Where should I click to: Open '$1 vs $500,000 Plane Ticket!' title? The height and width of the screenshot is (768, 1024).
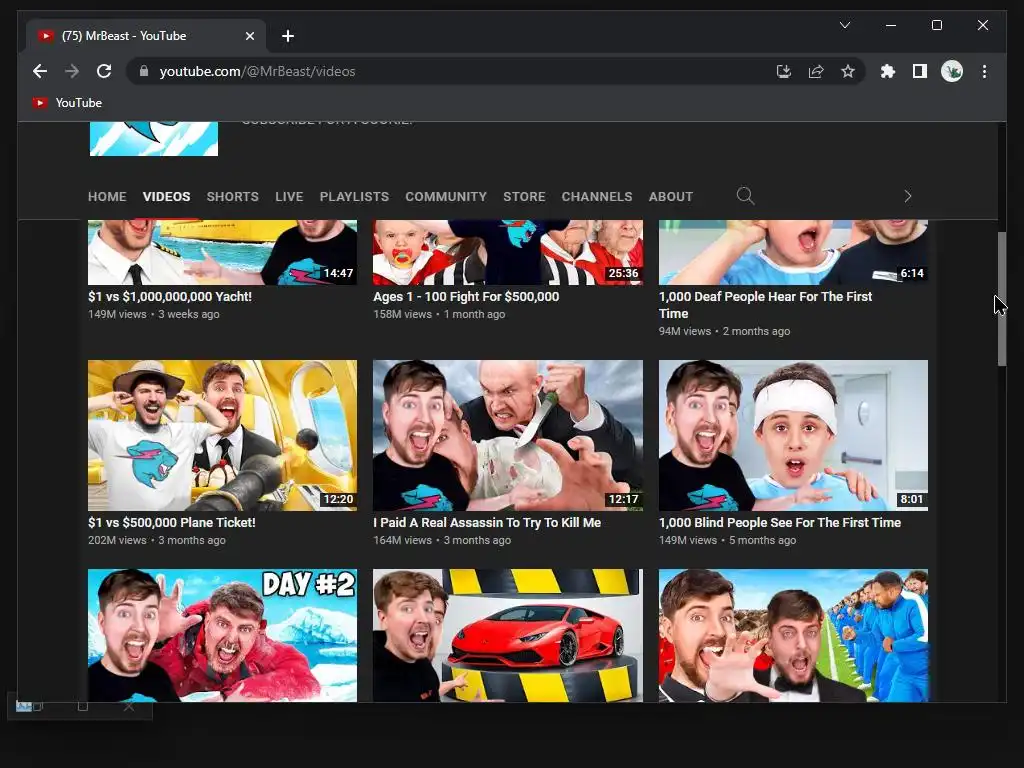coord(172,522)
